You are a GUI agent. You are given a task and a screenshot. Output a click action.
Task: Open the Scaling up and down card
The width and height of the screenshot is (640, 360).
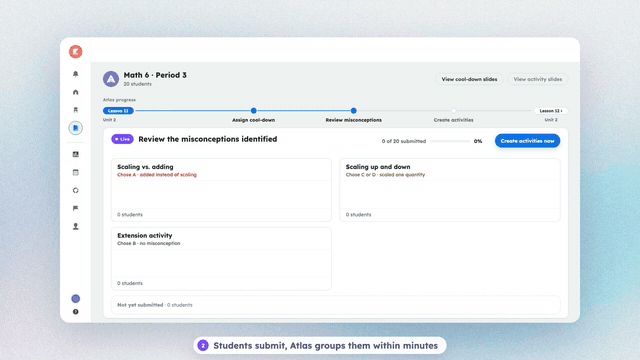point(450,190)
